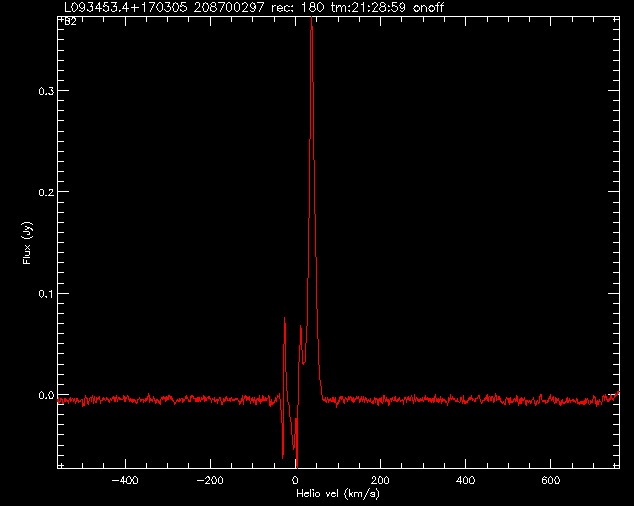This screenshot has height=506, width=634.
Task: Click the small red peak left of zero velocity
Action: [285, 319]
